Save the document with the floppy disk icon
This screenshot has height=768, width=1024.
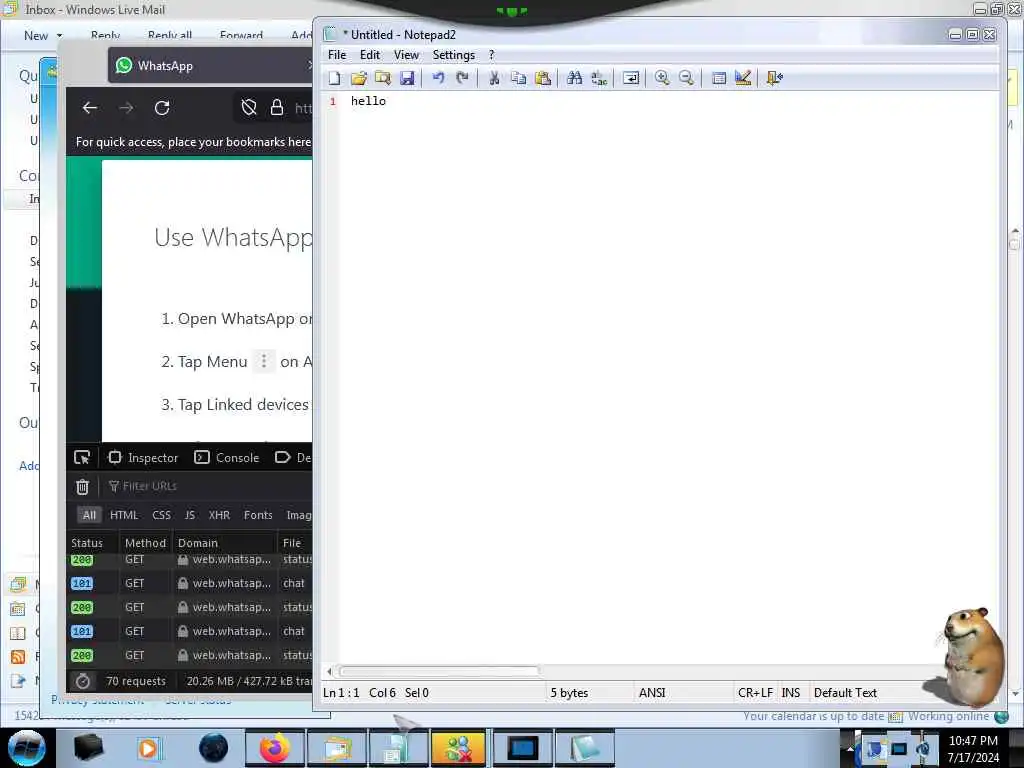[407, 78]
